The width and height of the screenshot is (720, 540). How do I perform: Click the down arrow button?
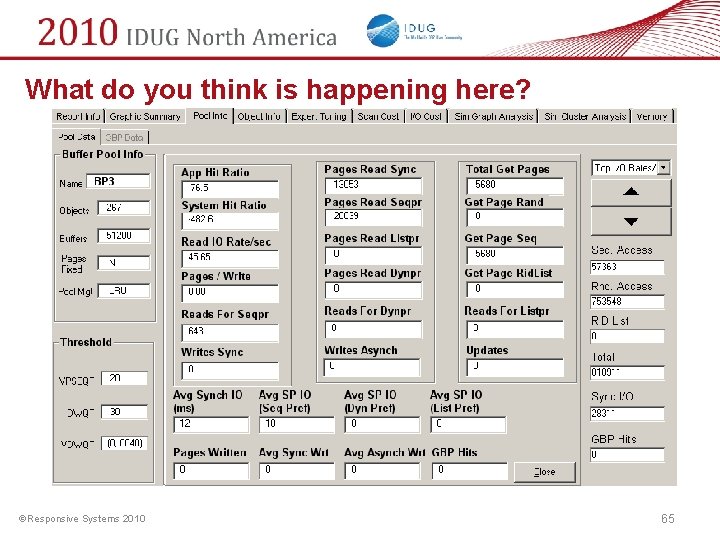point(631,221)
